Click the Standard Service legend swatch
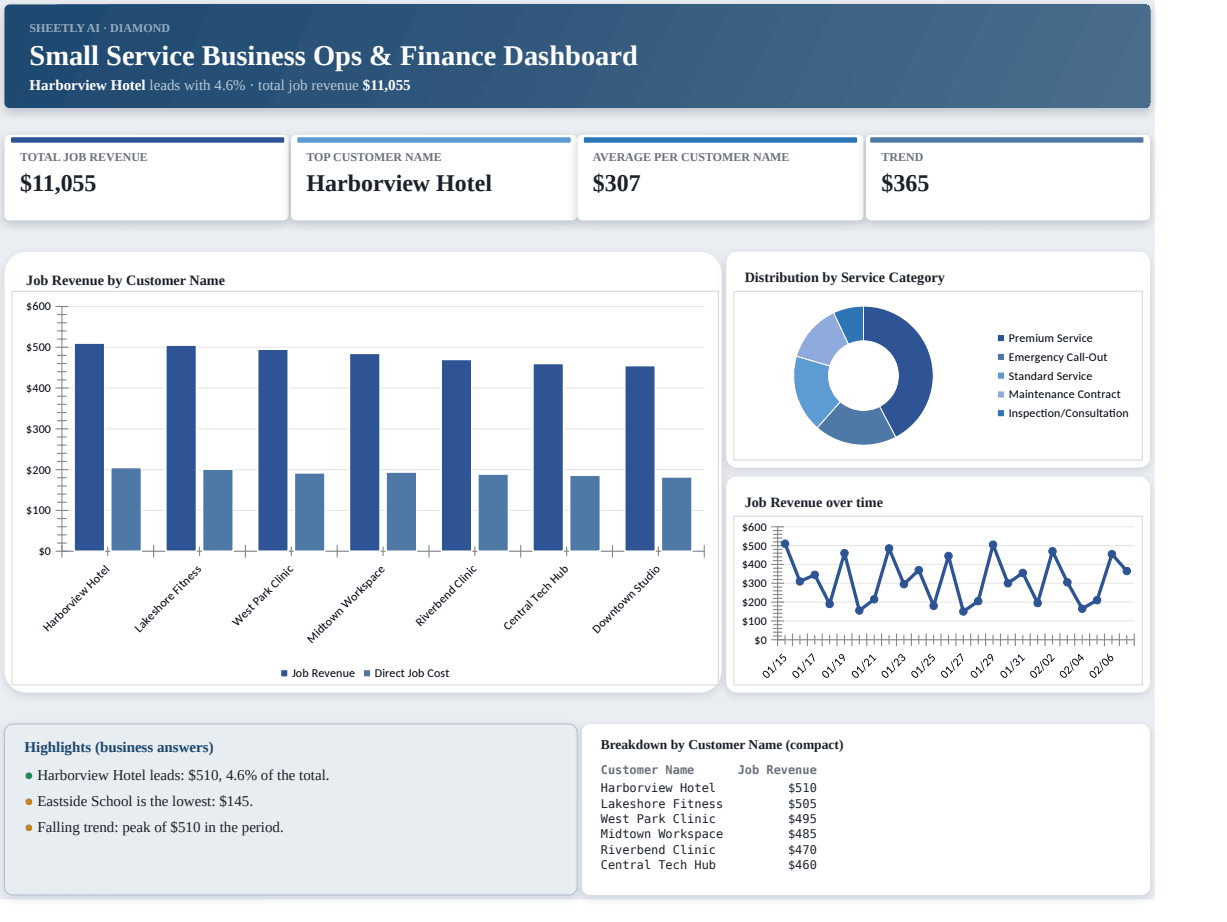 1001,376
